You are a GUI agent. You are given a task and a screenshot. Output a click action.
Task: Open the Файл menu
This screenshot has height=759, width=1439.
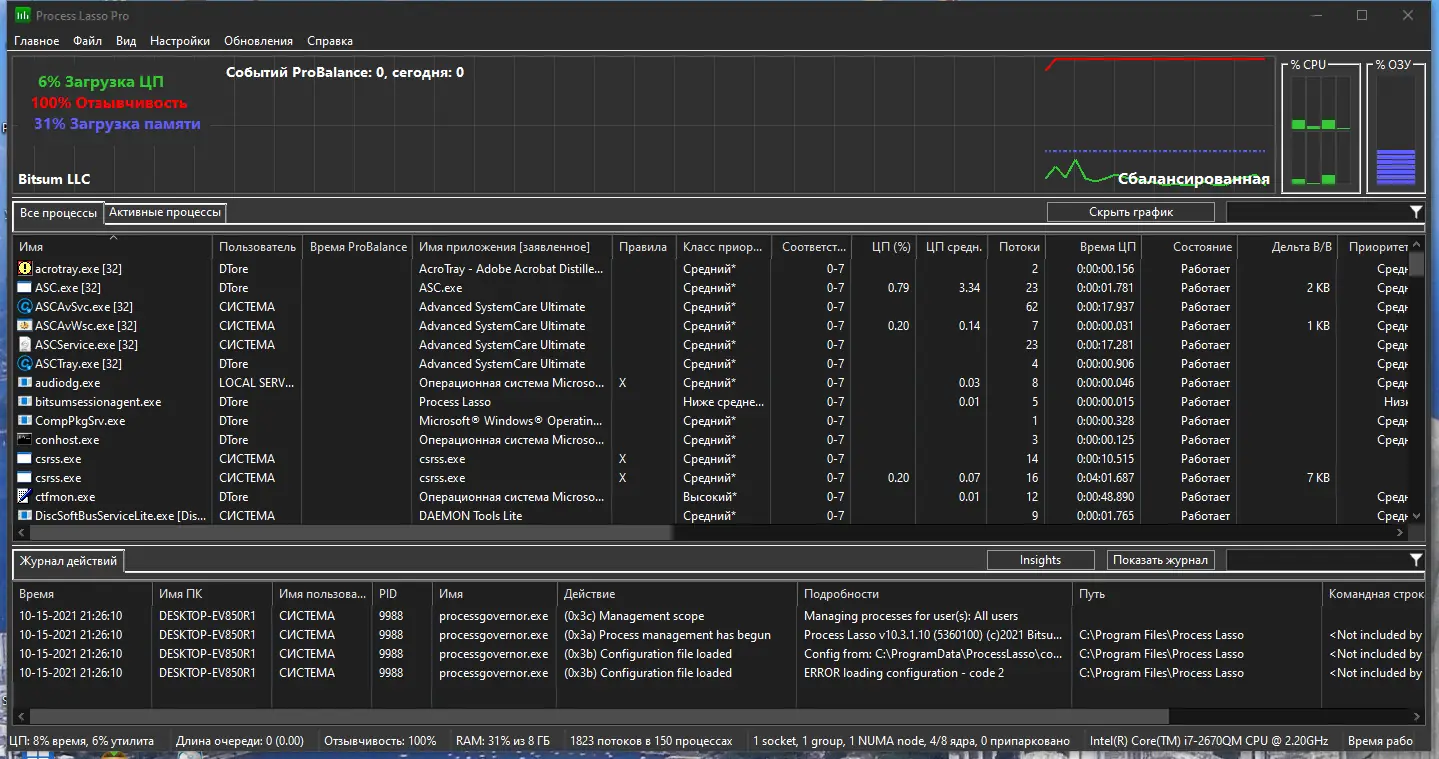point(88,41)
